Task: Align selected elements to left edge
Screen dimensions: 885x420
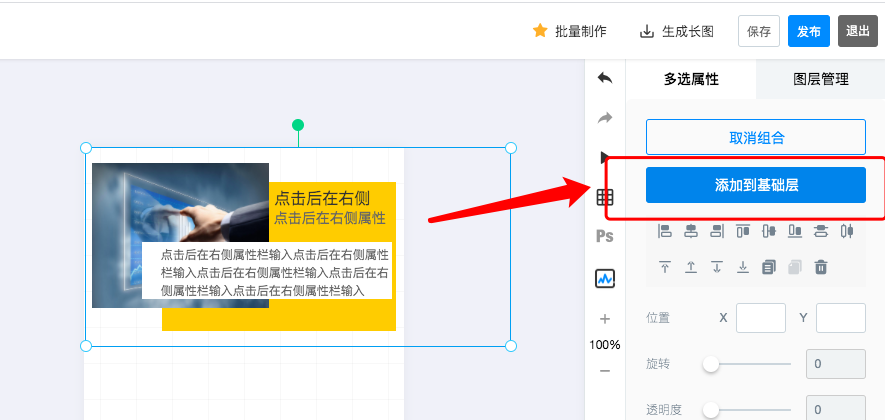Action: click(665, 231)
